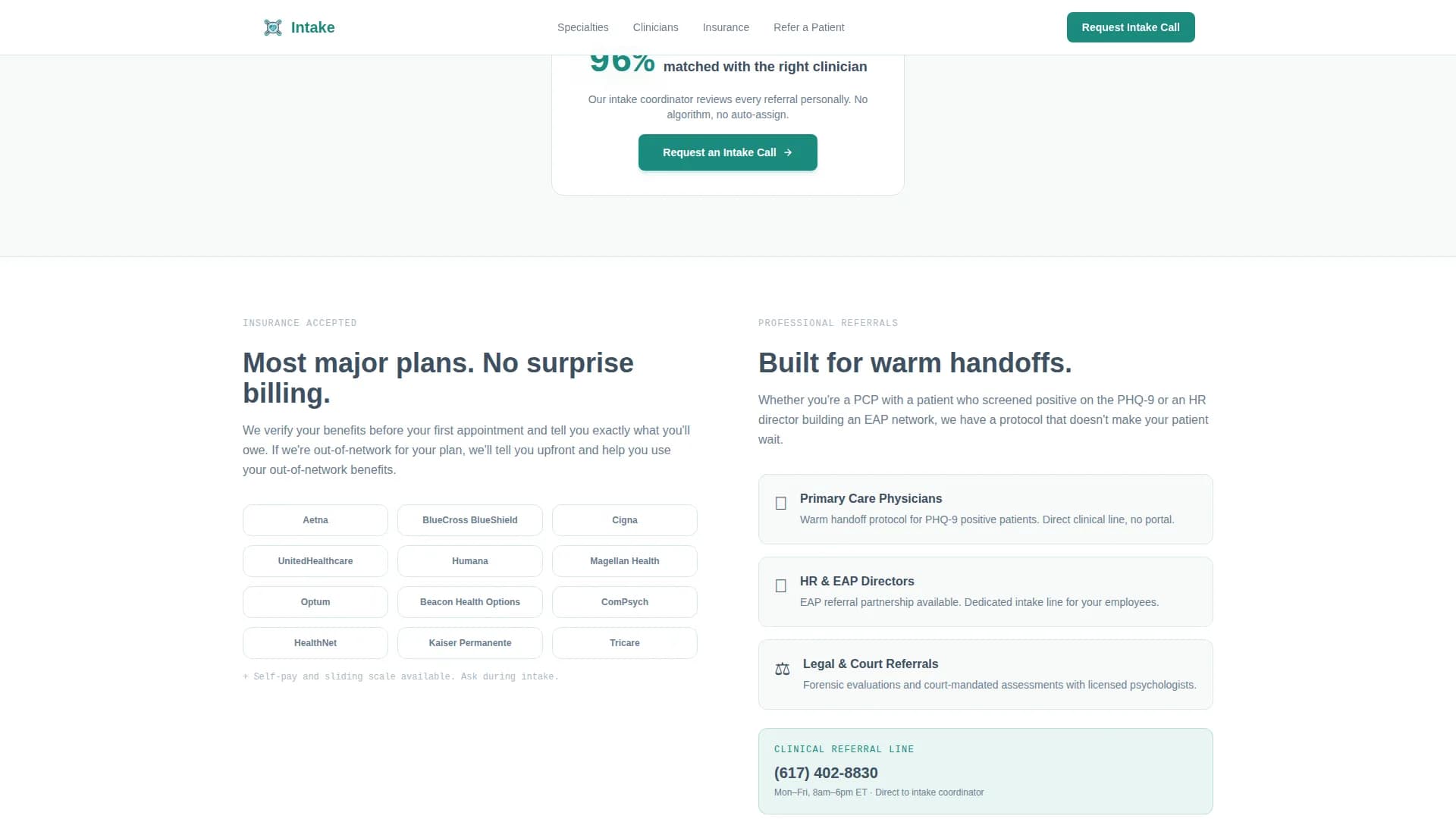This screenshot has height=819, width=1456.
Task: Click the Mon–Fri hours text
Action: [x=879, y=792]
